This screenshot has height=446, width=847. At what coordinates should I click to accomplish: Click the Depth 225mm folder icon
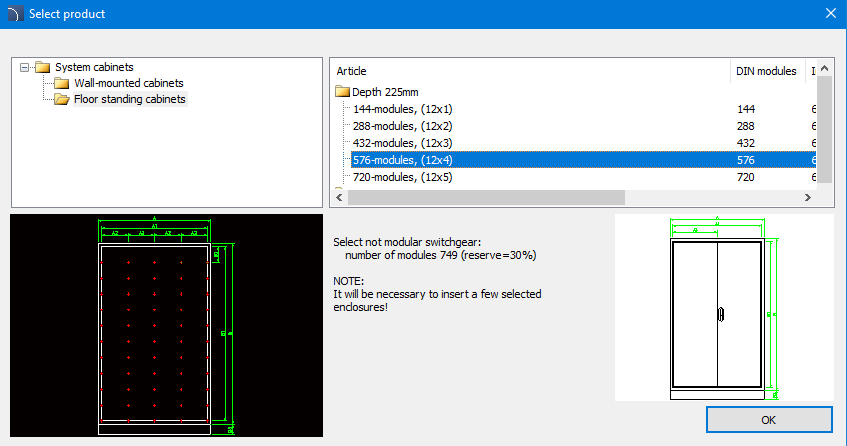[342, 92]
